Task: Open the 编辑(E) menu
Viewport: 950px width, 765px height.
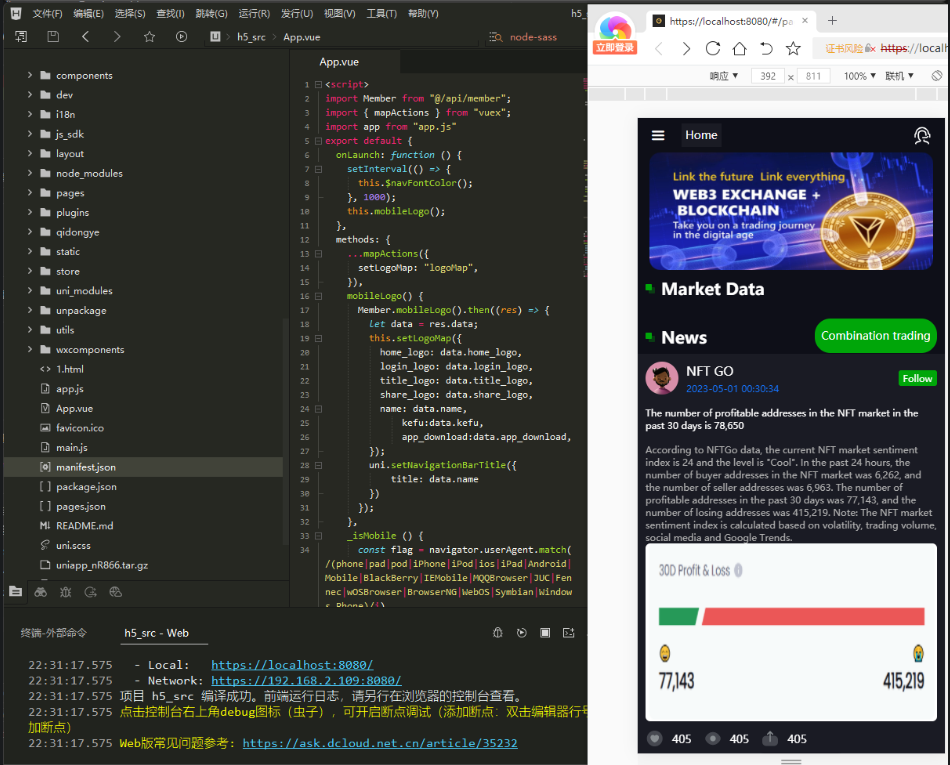Action: pos(88,13)
